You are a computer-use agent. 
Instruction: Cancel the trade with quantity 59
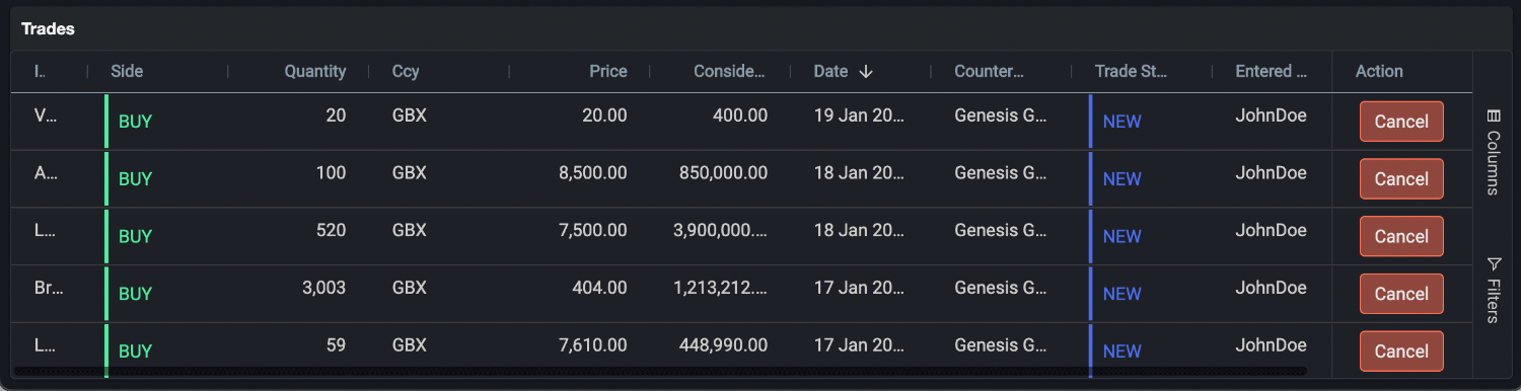pos(1401,351)
